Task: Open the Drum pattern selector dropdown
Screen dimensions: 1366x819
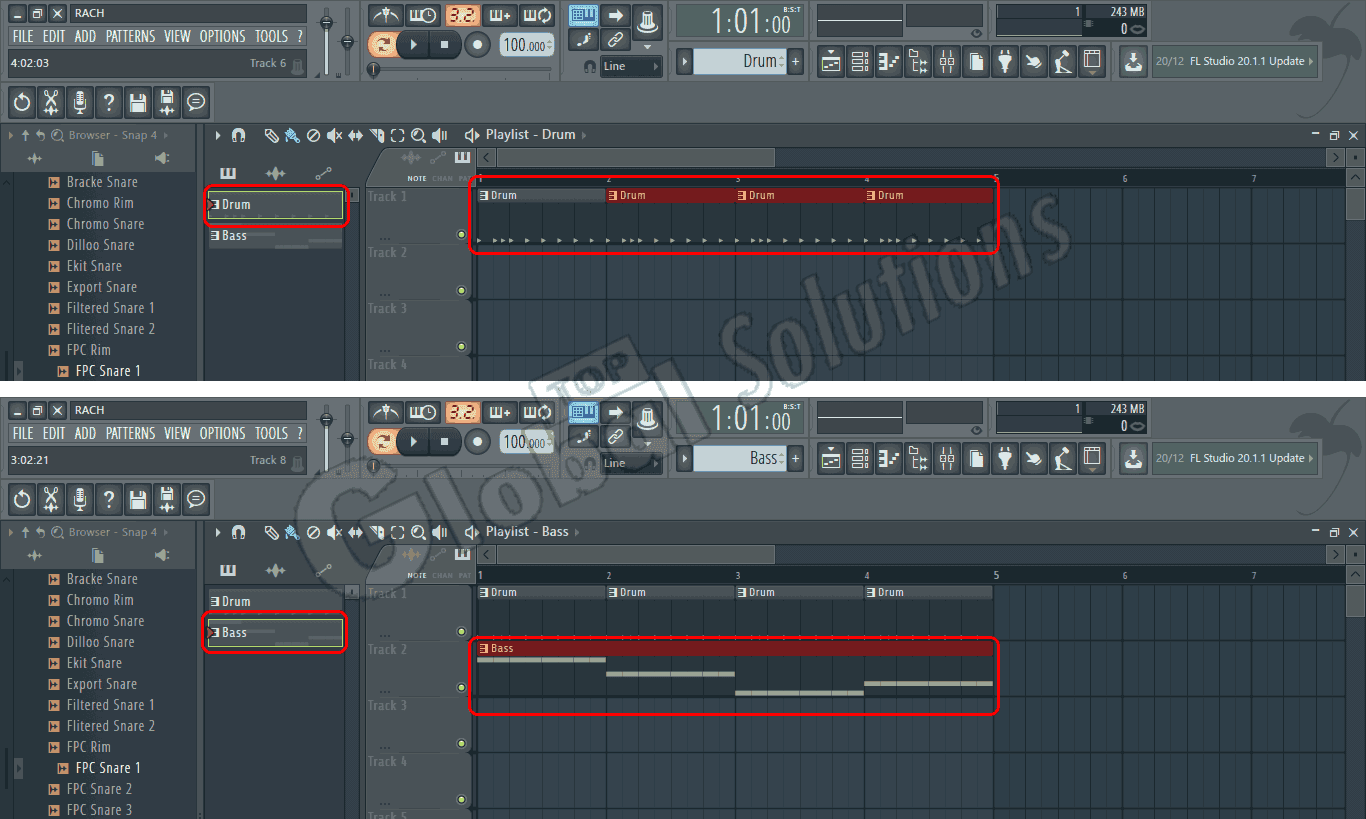Action: (x=684, y=61)
